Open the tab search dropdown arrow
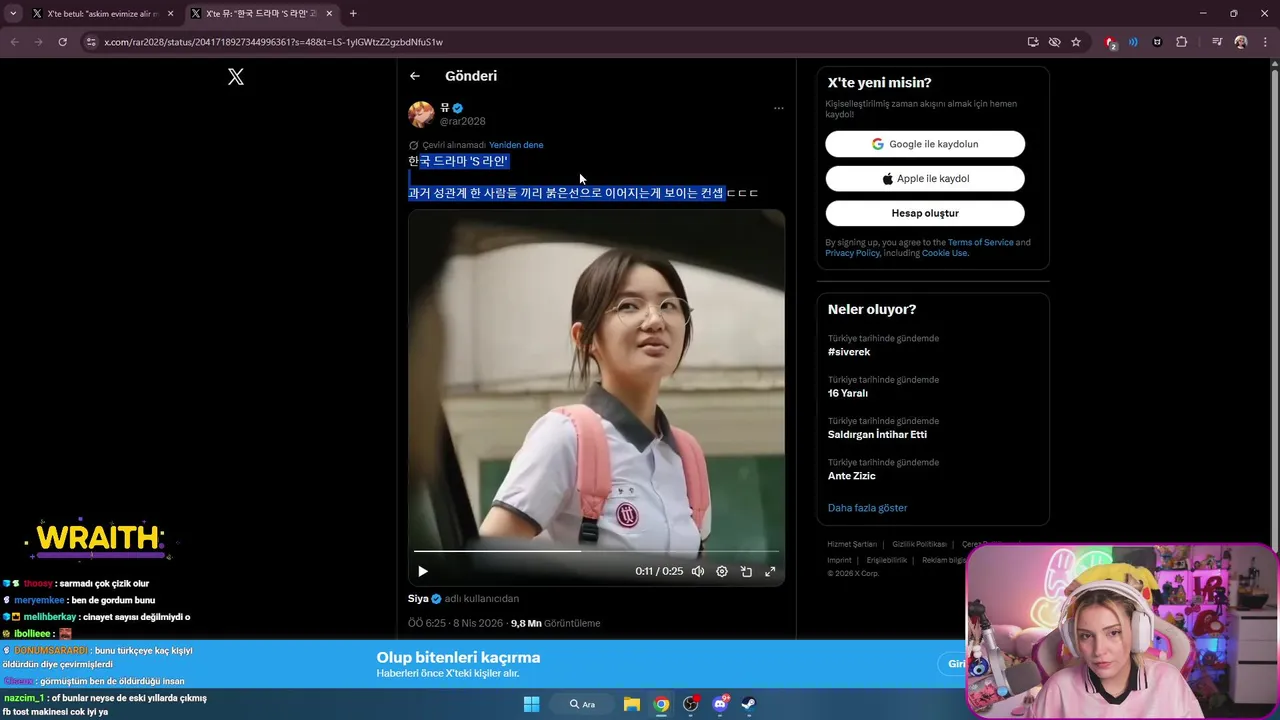This screenshot has height=720, width=1280. [13, 14]
